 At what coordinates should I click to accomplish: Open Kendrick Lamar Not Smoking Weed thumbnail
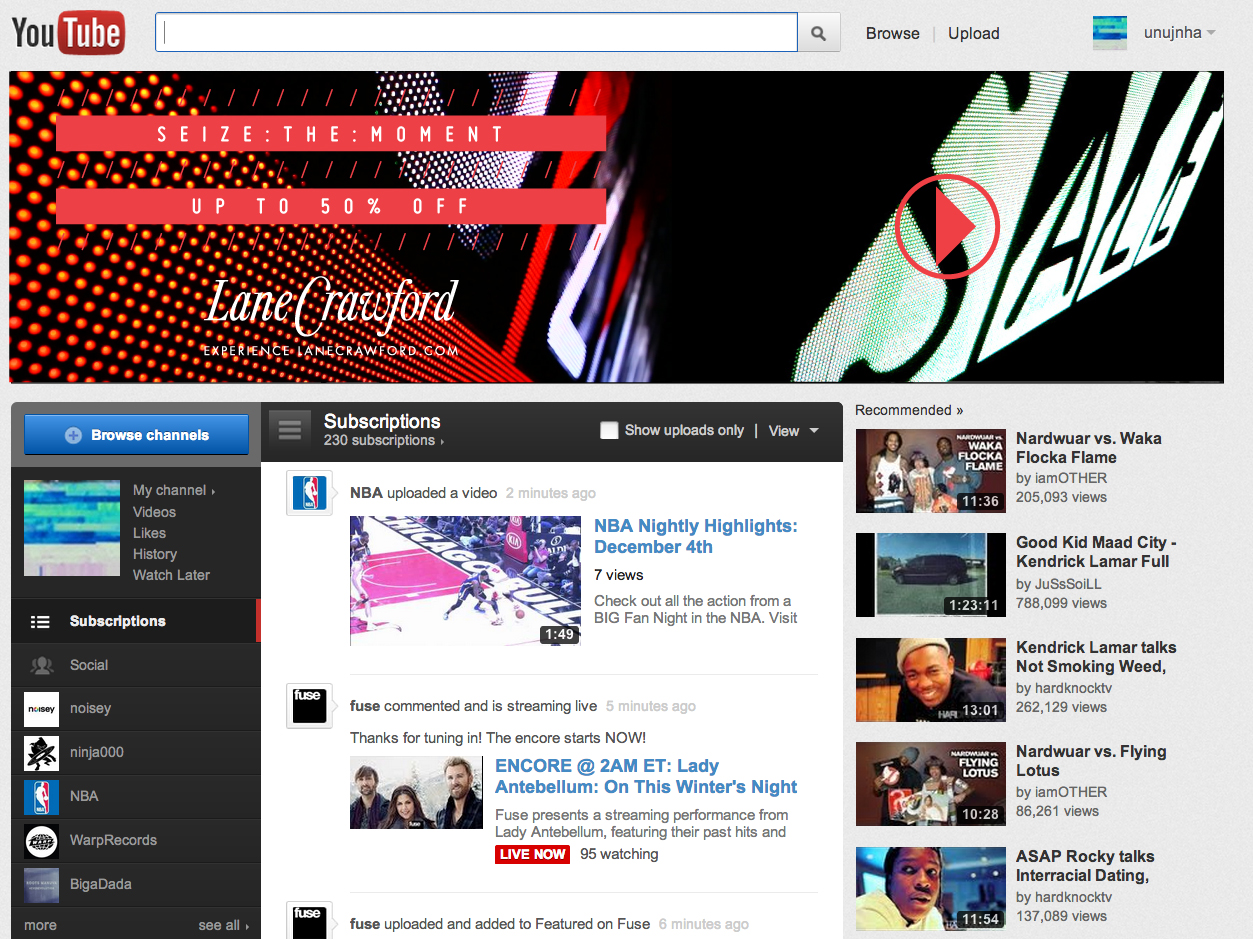click(x=931, y=680)
